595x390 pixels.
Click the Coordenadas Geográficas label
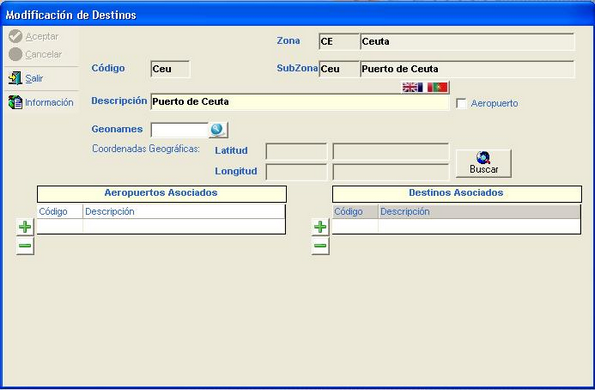[x=146, y=149]
